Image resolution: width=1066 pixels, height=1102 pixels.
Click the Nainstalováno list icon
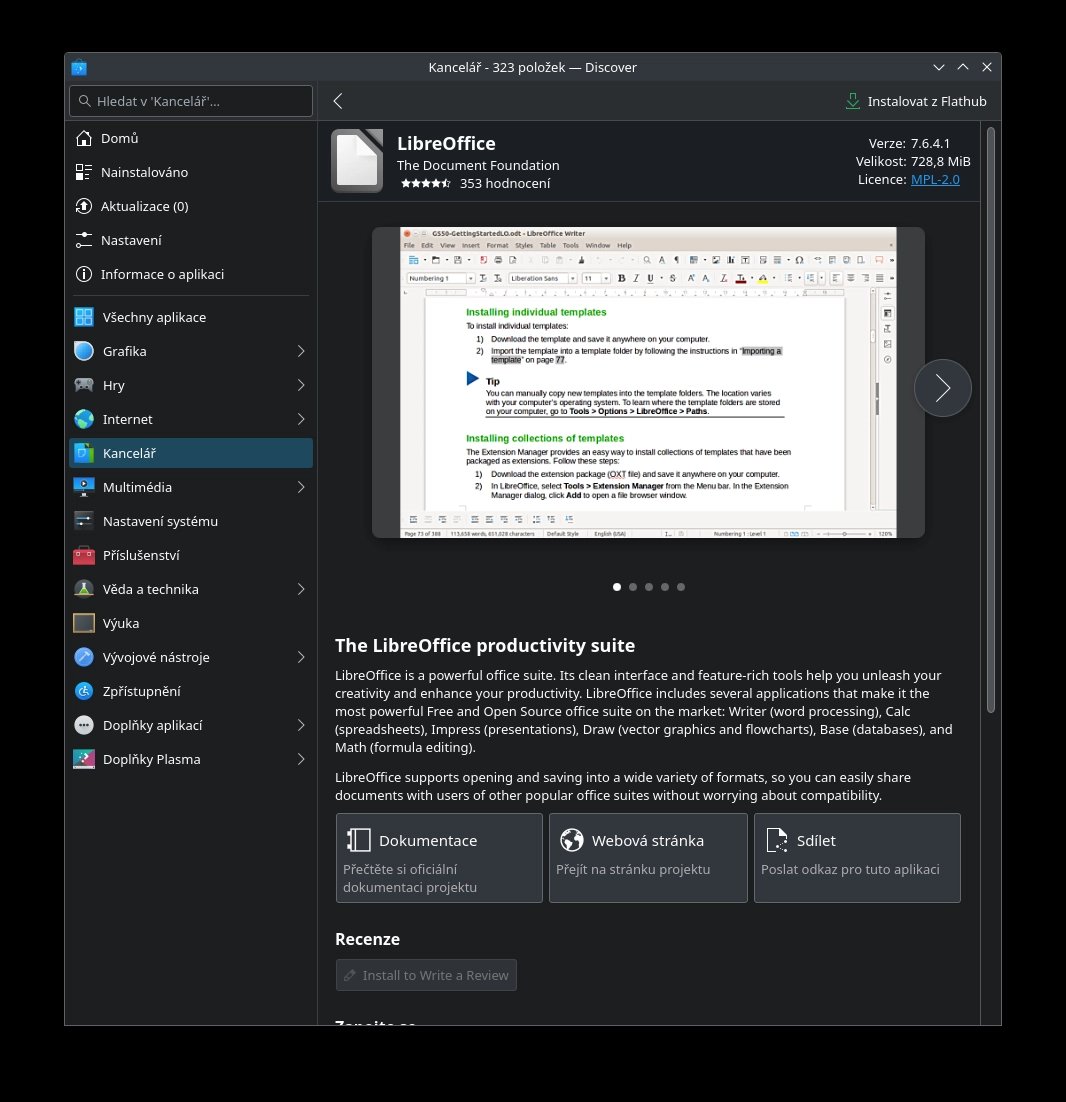pyautogui.click(x=84, y=172)
